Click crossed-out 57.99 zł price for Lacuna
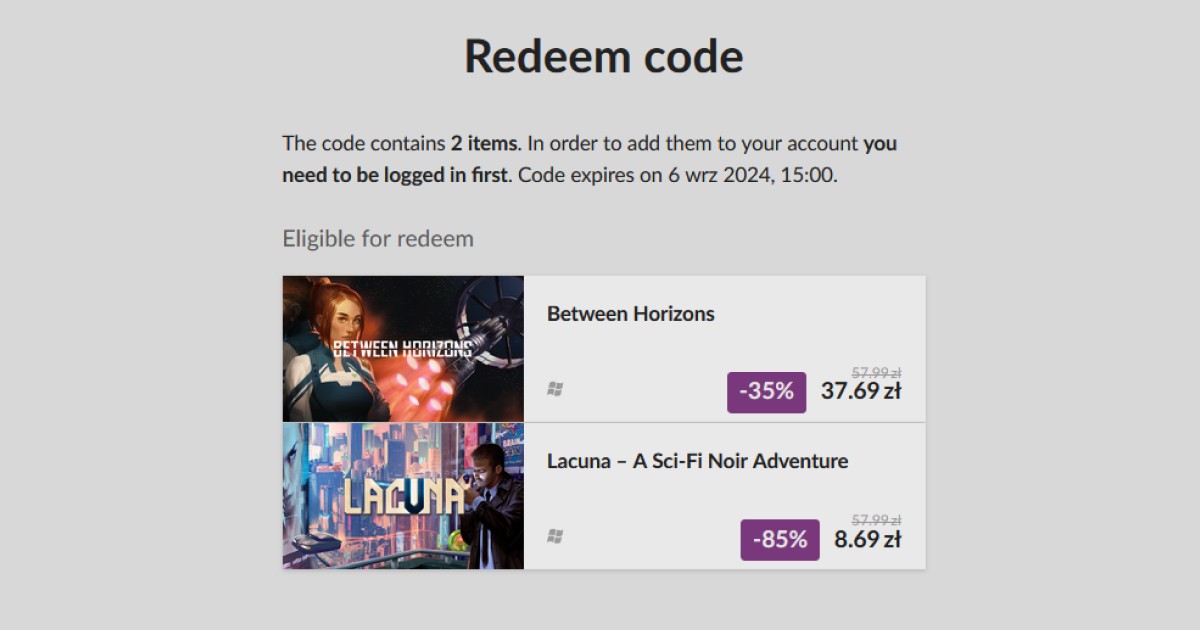The width and height of the screenshot is (1200, 630). pyautogui.click(x=876, y=520)
